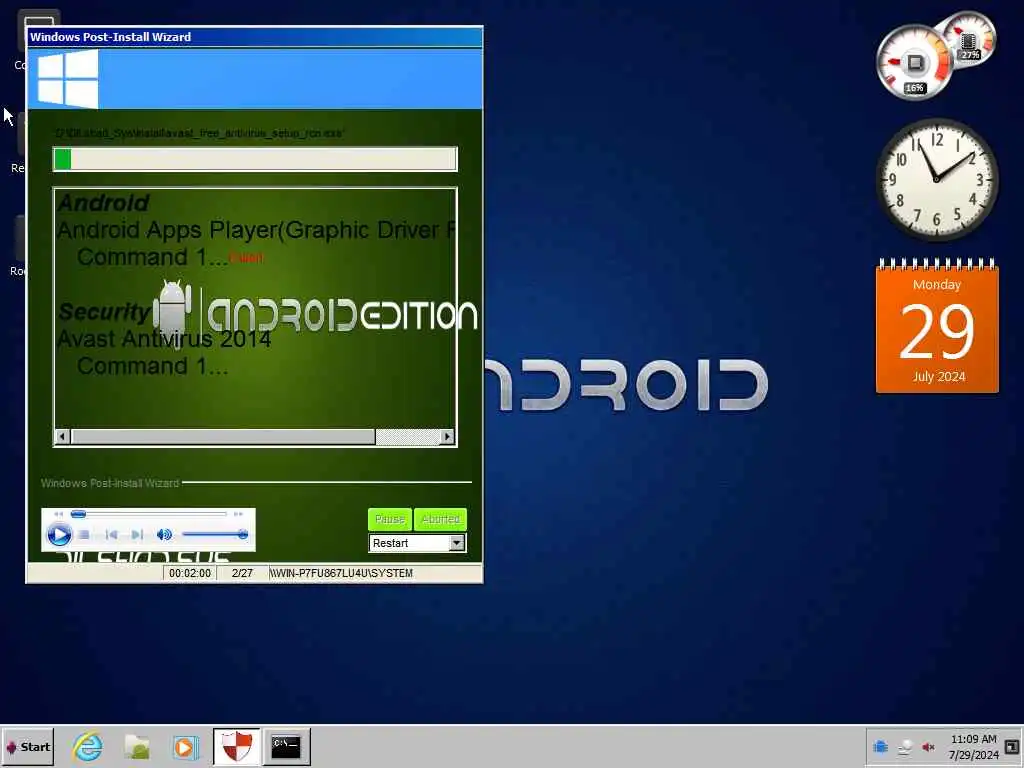Click the Android Apps Player entry
Viewport: 1024px width, 768px height.
coord(256,230)
